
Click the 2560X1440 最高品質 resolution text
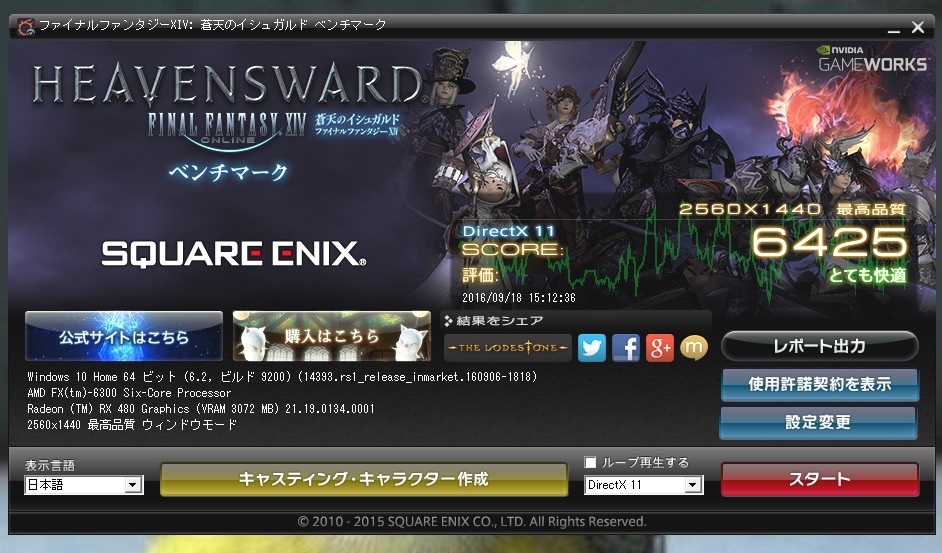[x=792, y=209]
